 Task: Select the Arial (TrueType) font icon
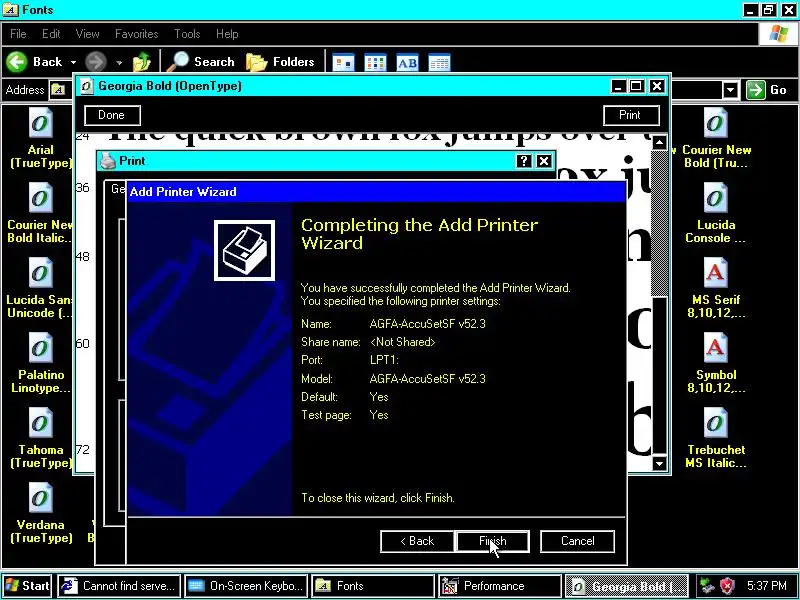pos(40,122)
